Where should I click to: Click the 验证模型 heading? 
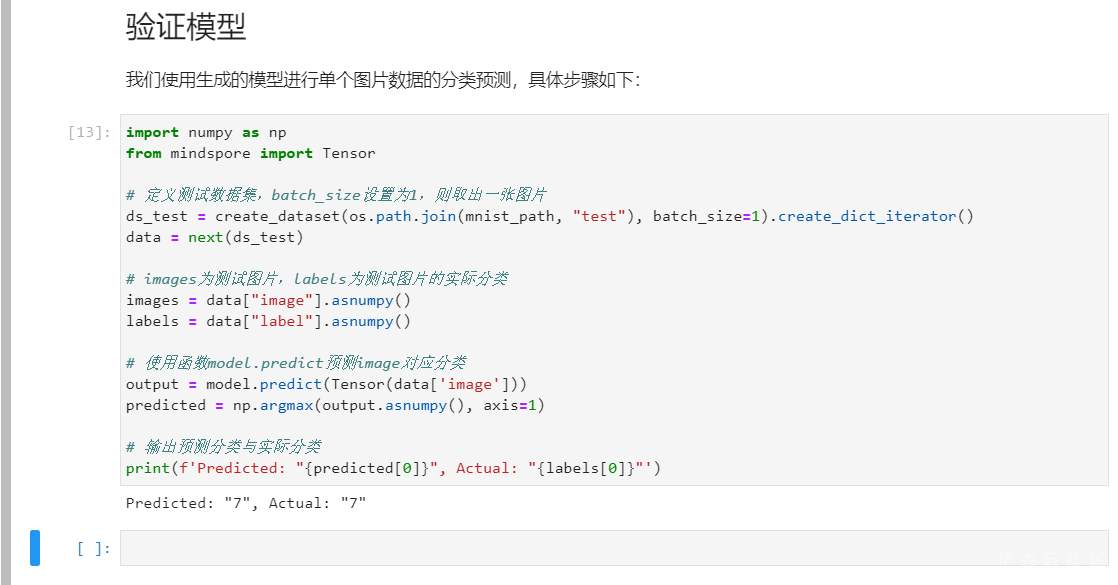coord(186,27)
